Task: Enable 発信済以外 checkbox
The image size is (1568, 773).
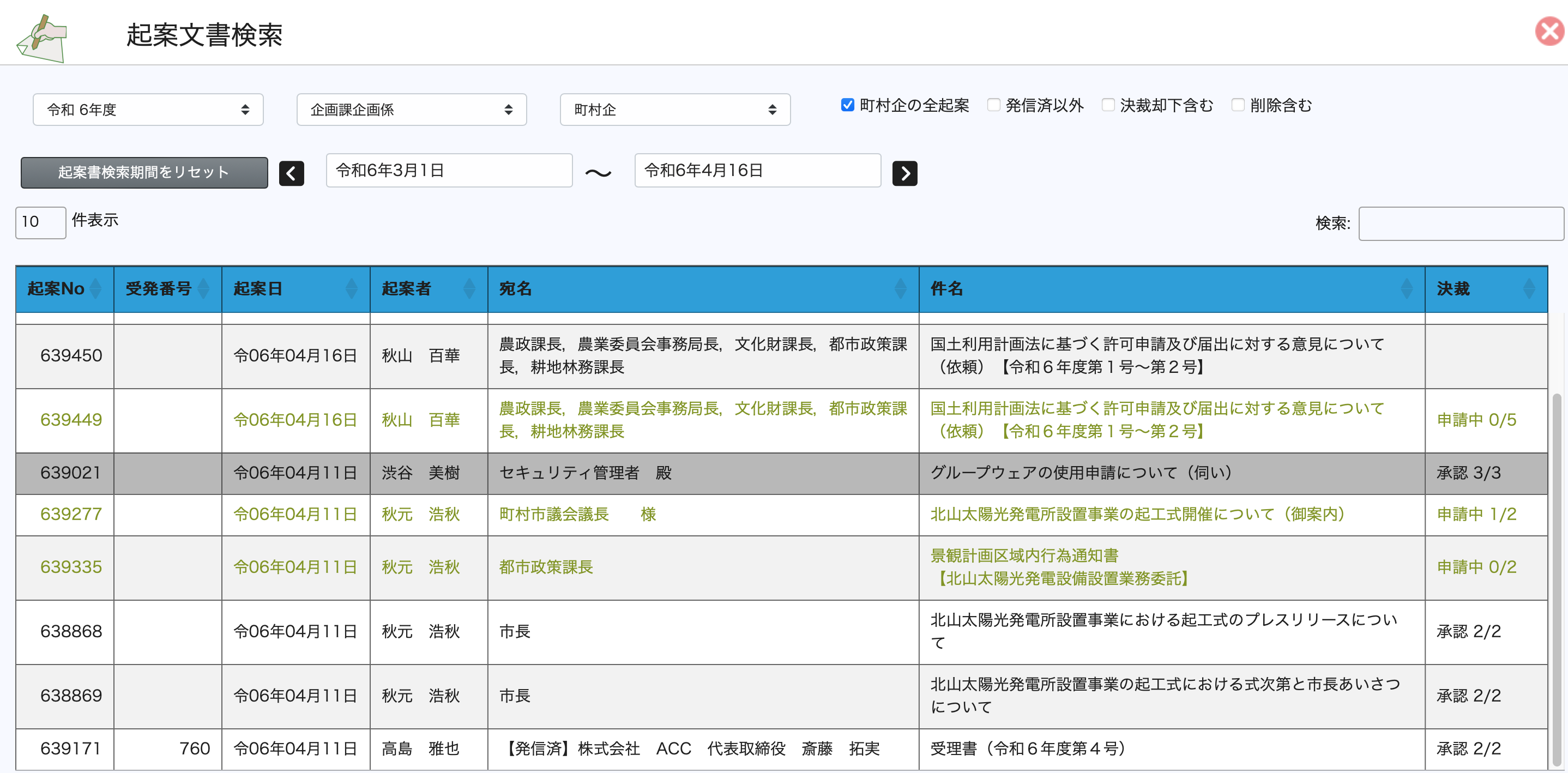Action: [993, 105]
